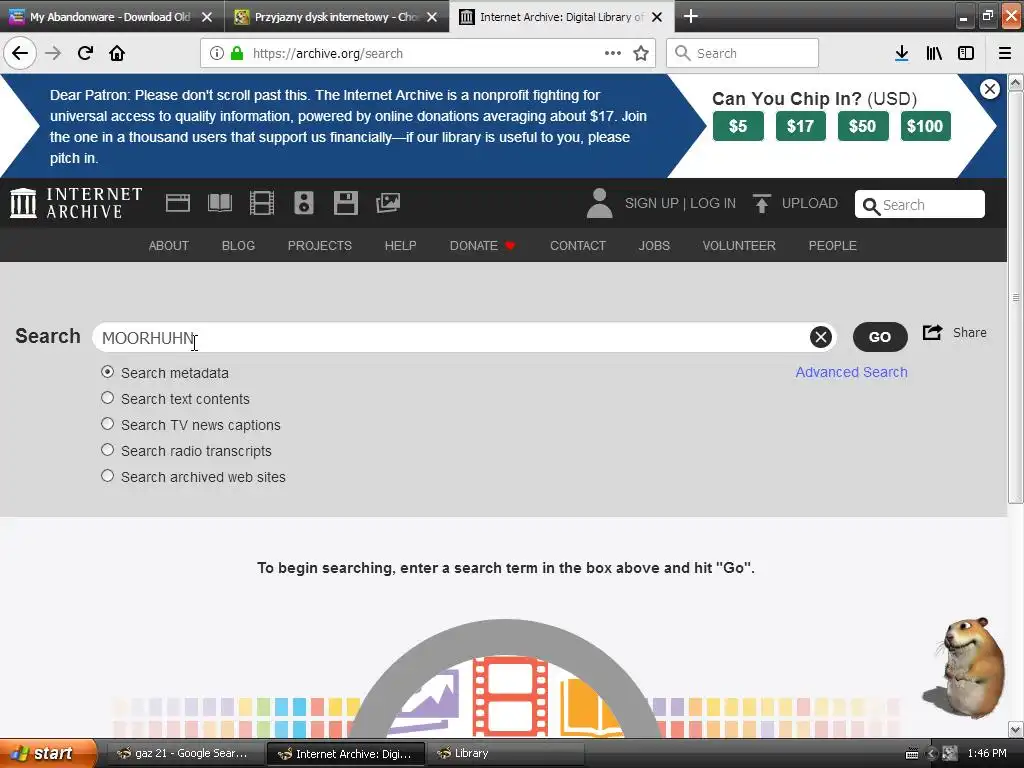Donate $17 button

(801, 126)
